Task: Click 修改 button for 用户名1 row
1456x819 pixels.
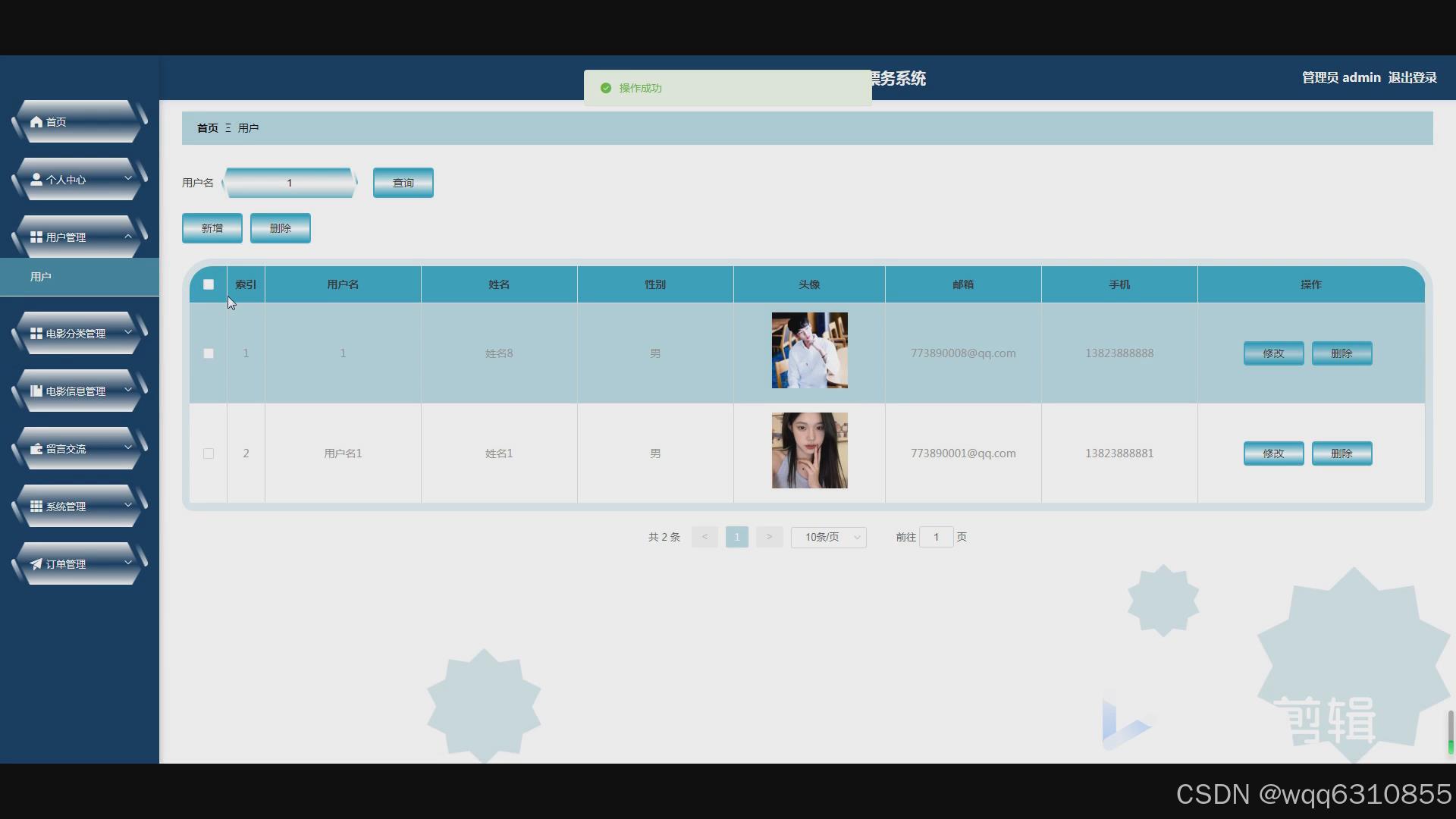Action: tap(1273, 453)
